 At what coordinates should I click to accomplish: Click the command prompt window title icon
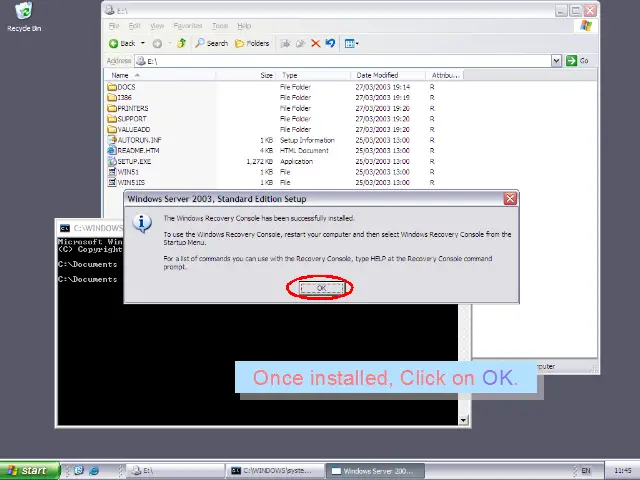tap(65, 228)
